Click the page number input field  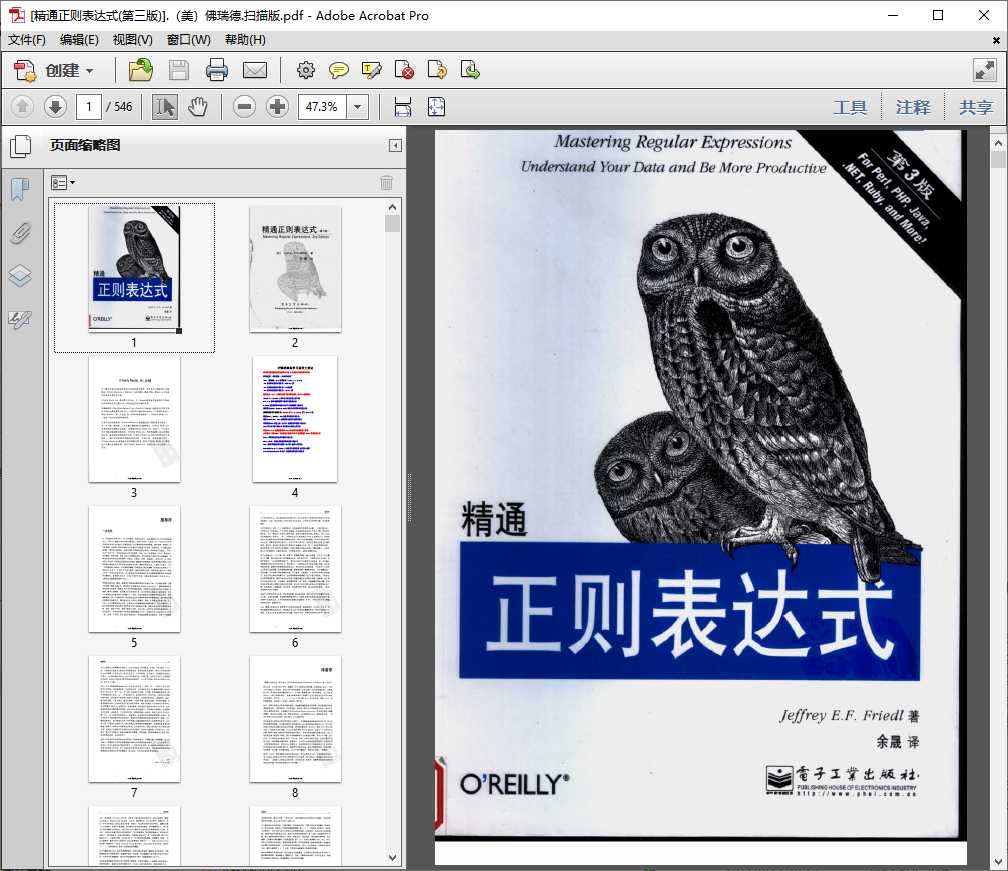(89, 107)
